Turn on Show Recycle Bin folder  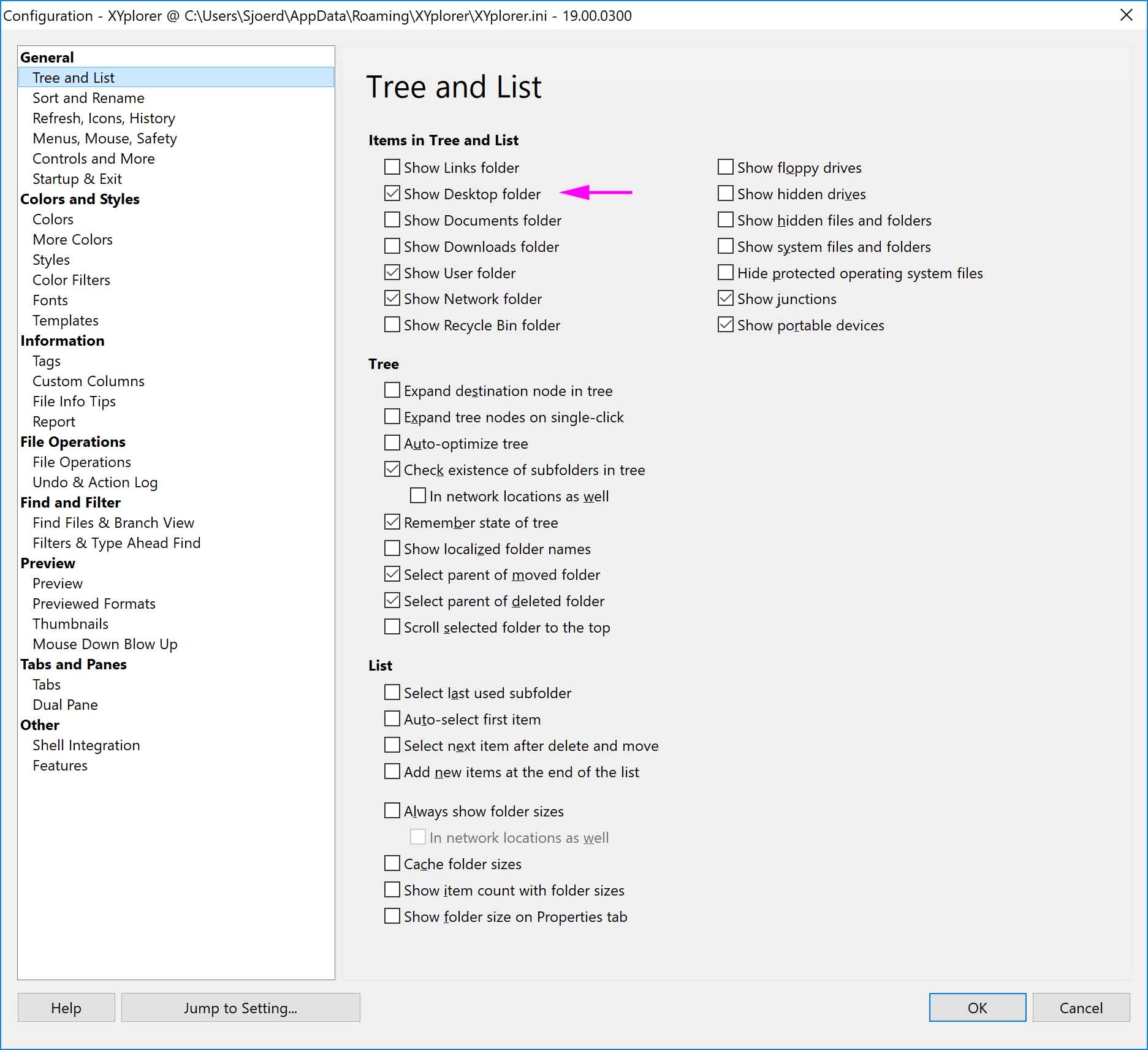click(392, 325)
